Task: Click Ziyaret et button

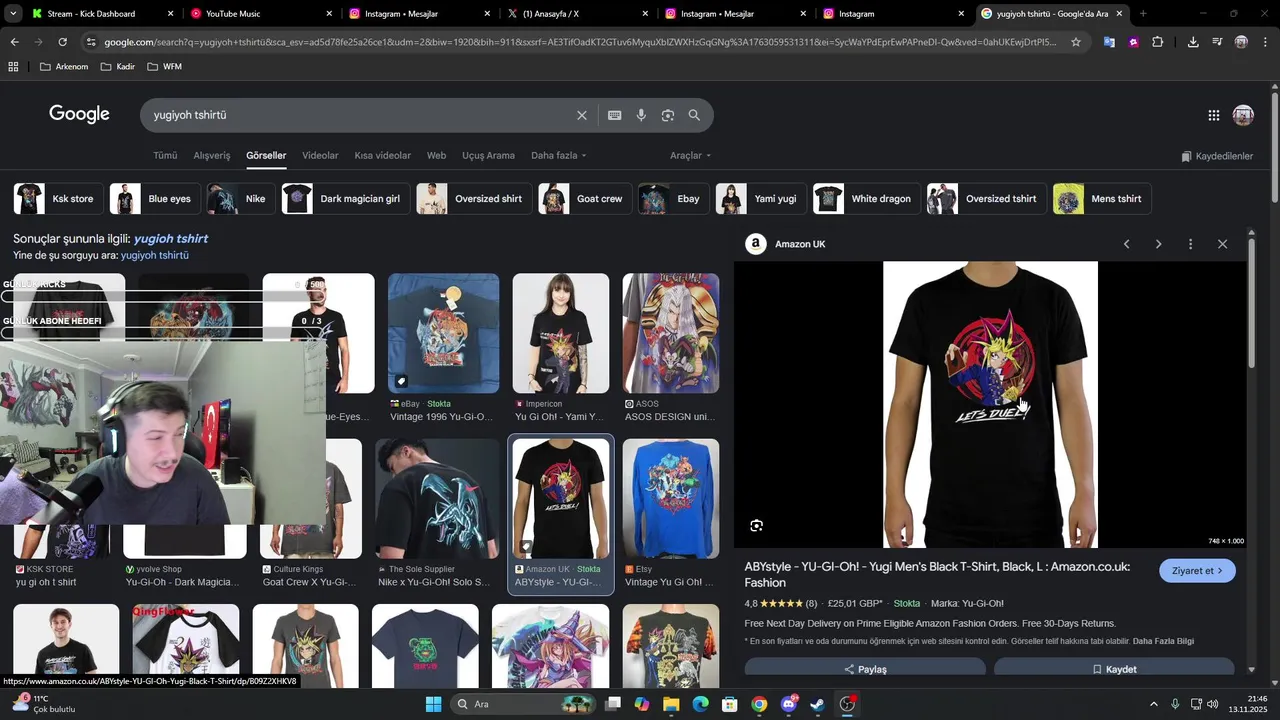Action: [x=1197, y=571]
